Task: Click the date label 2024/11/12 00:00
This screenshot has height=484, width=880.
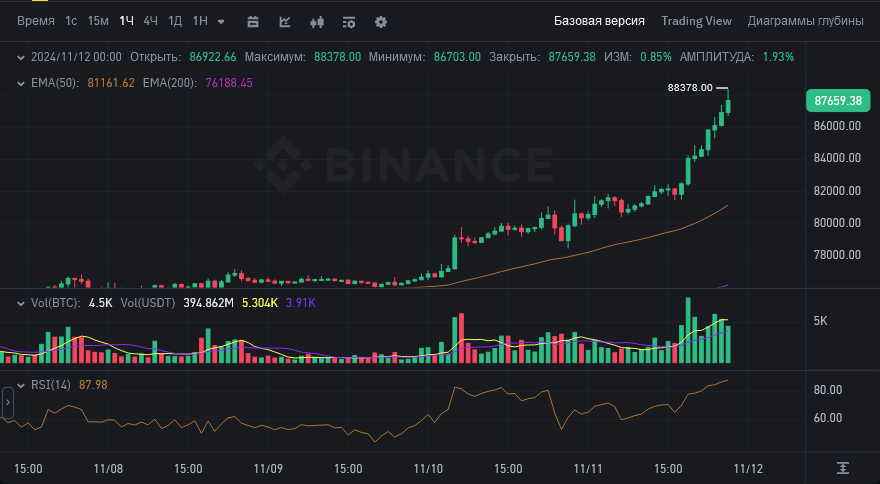Action: pyautogui.click(x=76, y=57)
